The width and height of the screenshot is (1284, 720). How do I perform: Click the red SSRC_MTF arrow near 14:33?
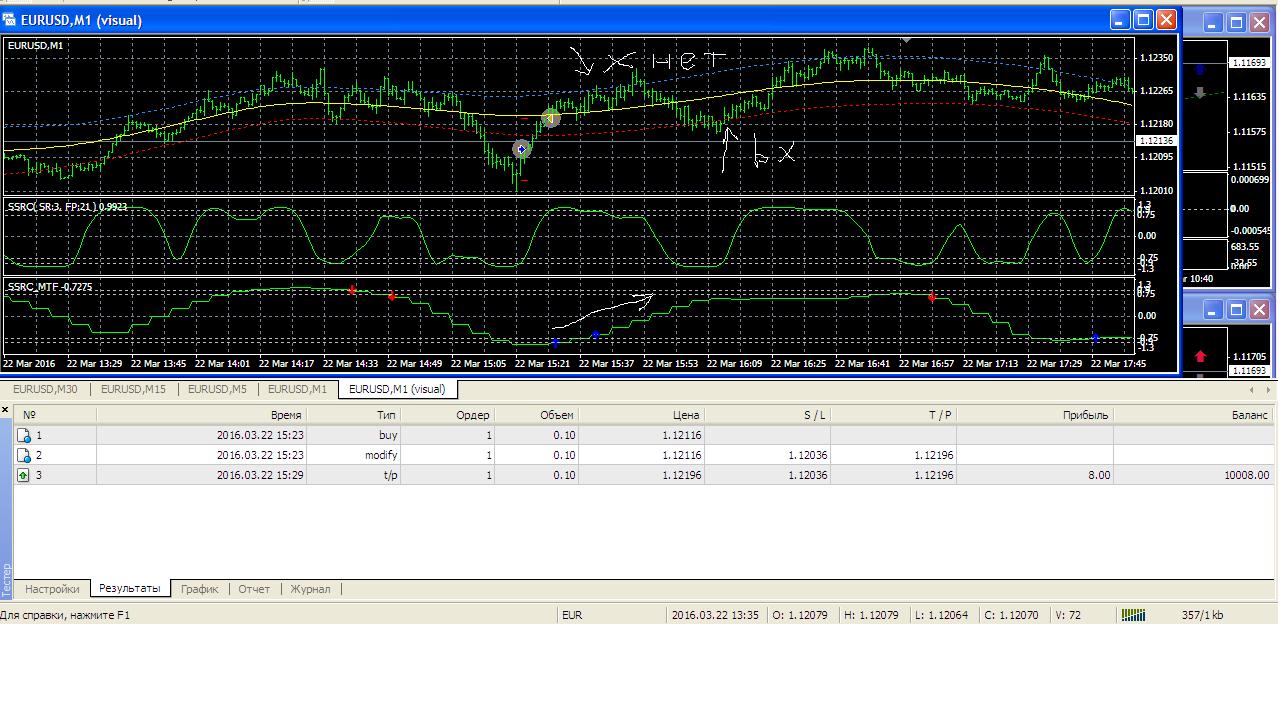pyautogui.click(x=352, y=290)
